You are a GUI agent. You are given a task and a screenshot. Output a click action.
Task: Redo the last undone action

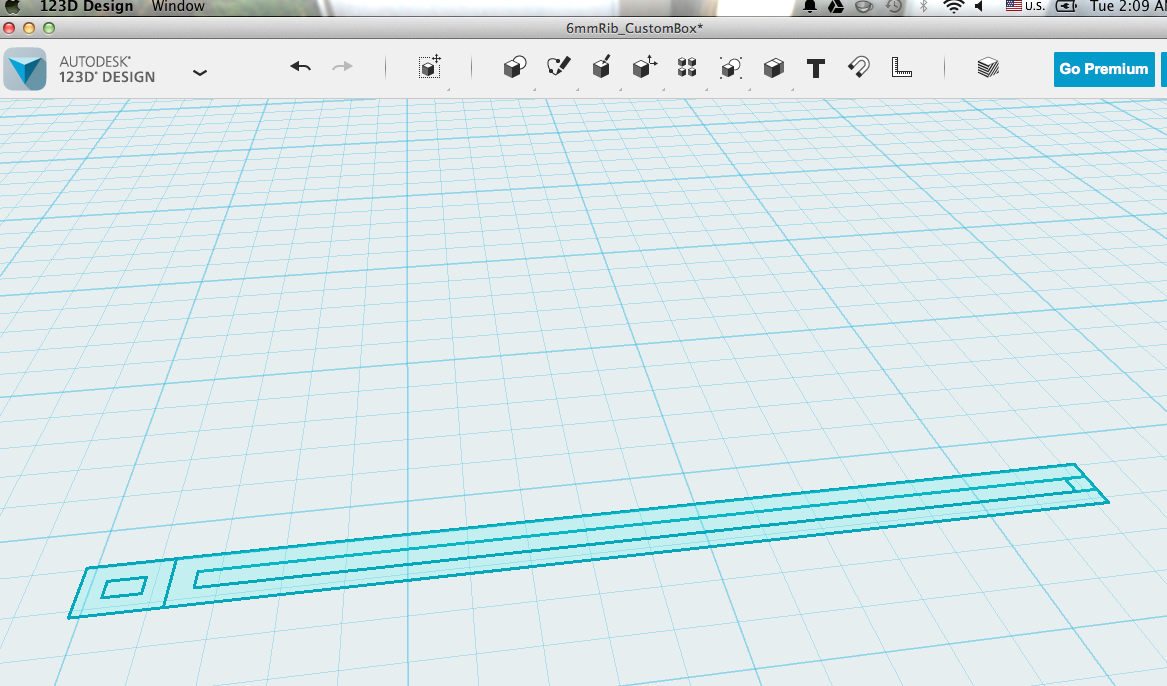click(342, 67)
